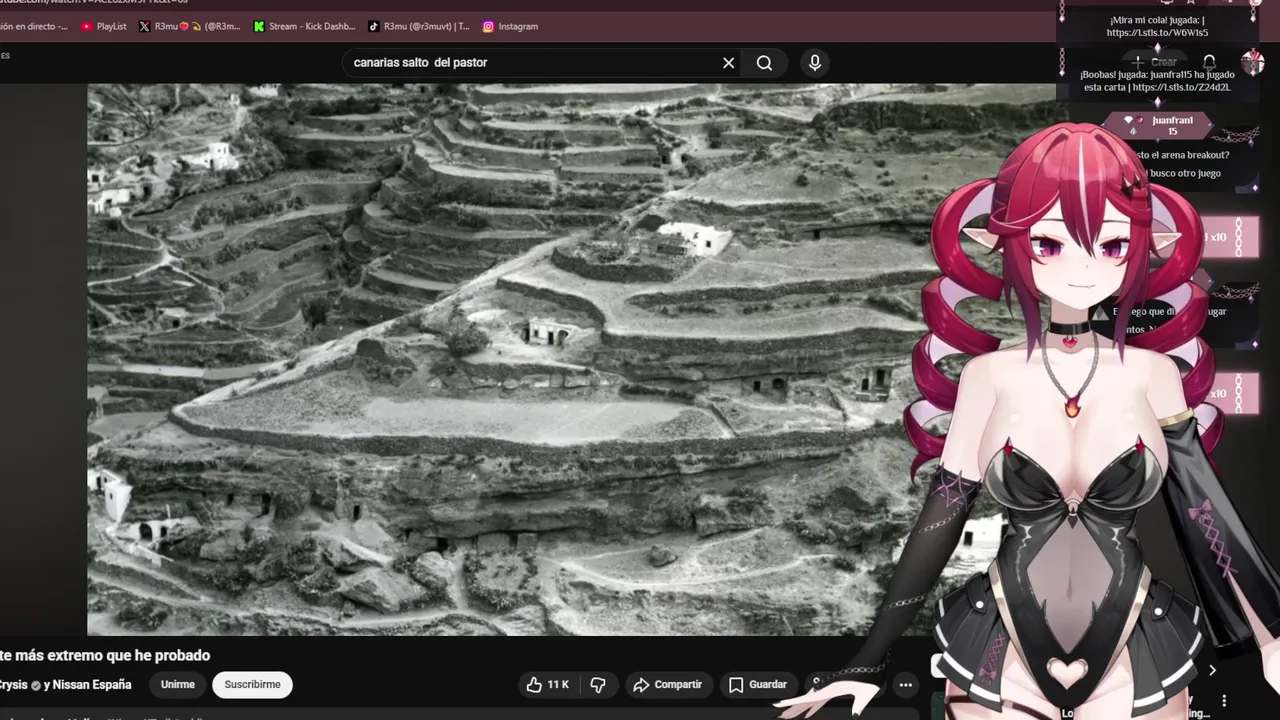1280x720 pixels.
Task: Join the channel with Unirme
Action: pyautogui.click(x=178, y=684)
